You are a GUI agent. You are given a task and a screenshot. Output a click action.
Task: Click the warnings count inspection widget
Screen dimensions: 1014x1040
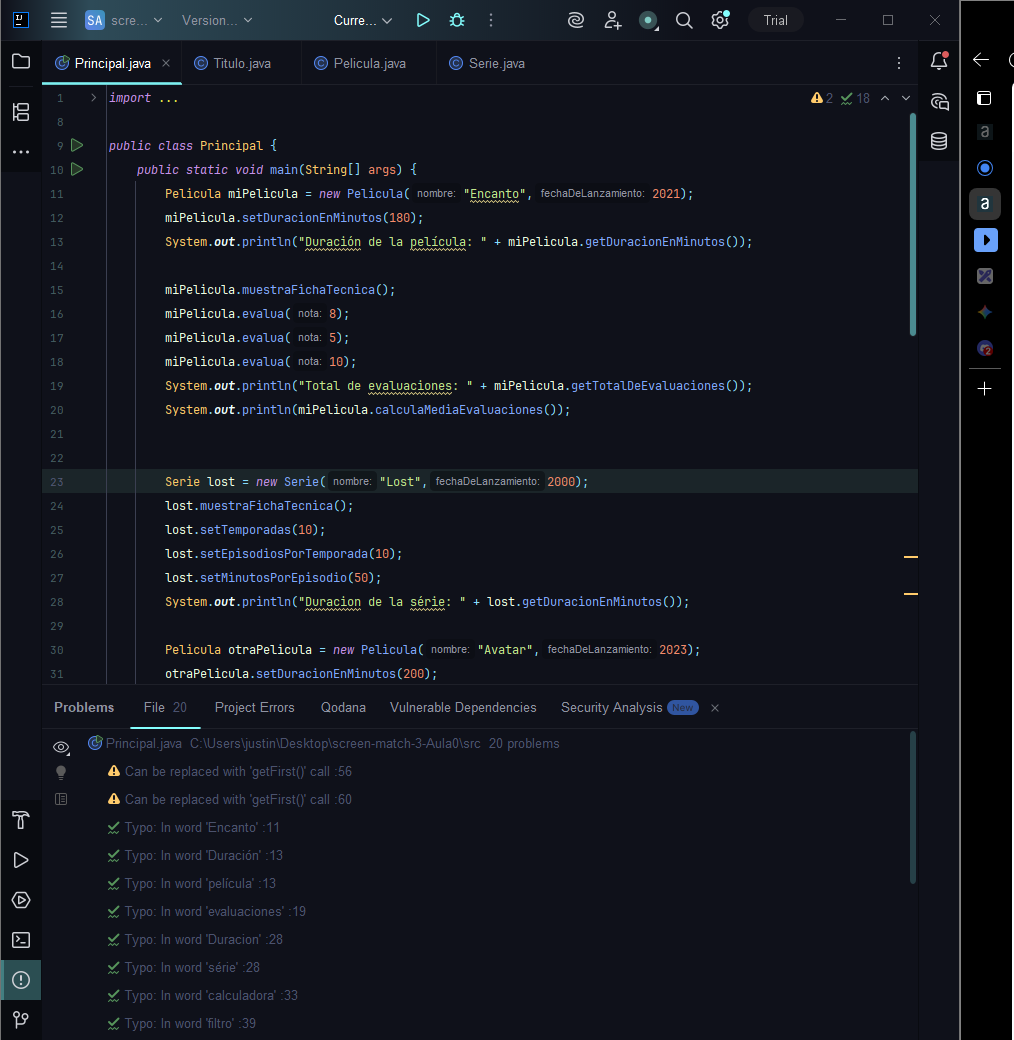tap(822, 98)
